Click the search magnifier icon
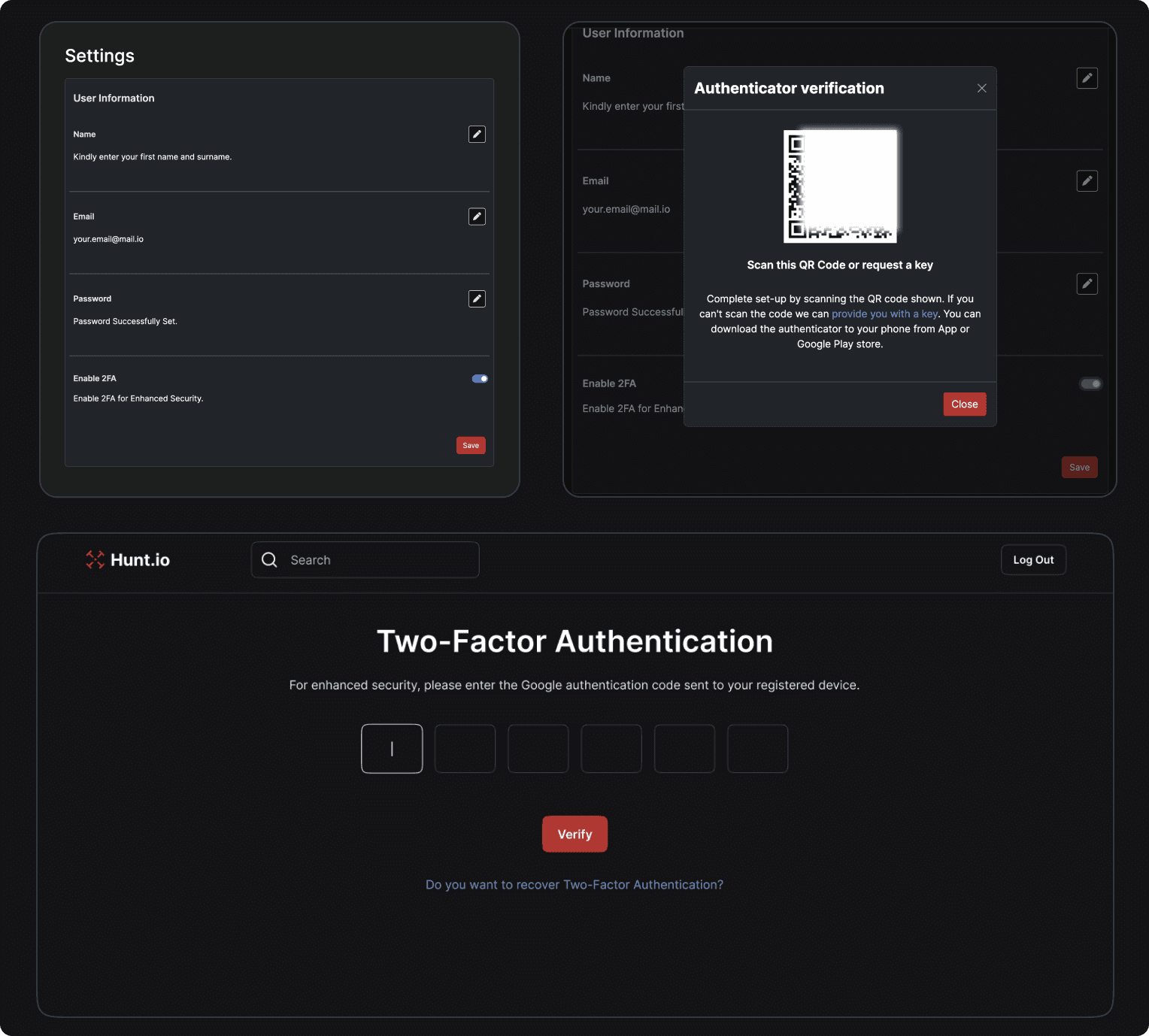This screenshot has height=1036, width=1149. [269, 559]
